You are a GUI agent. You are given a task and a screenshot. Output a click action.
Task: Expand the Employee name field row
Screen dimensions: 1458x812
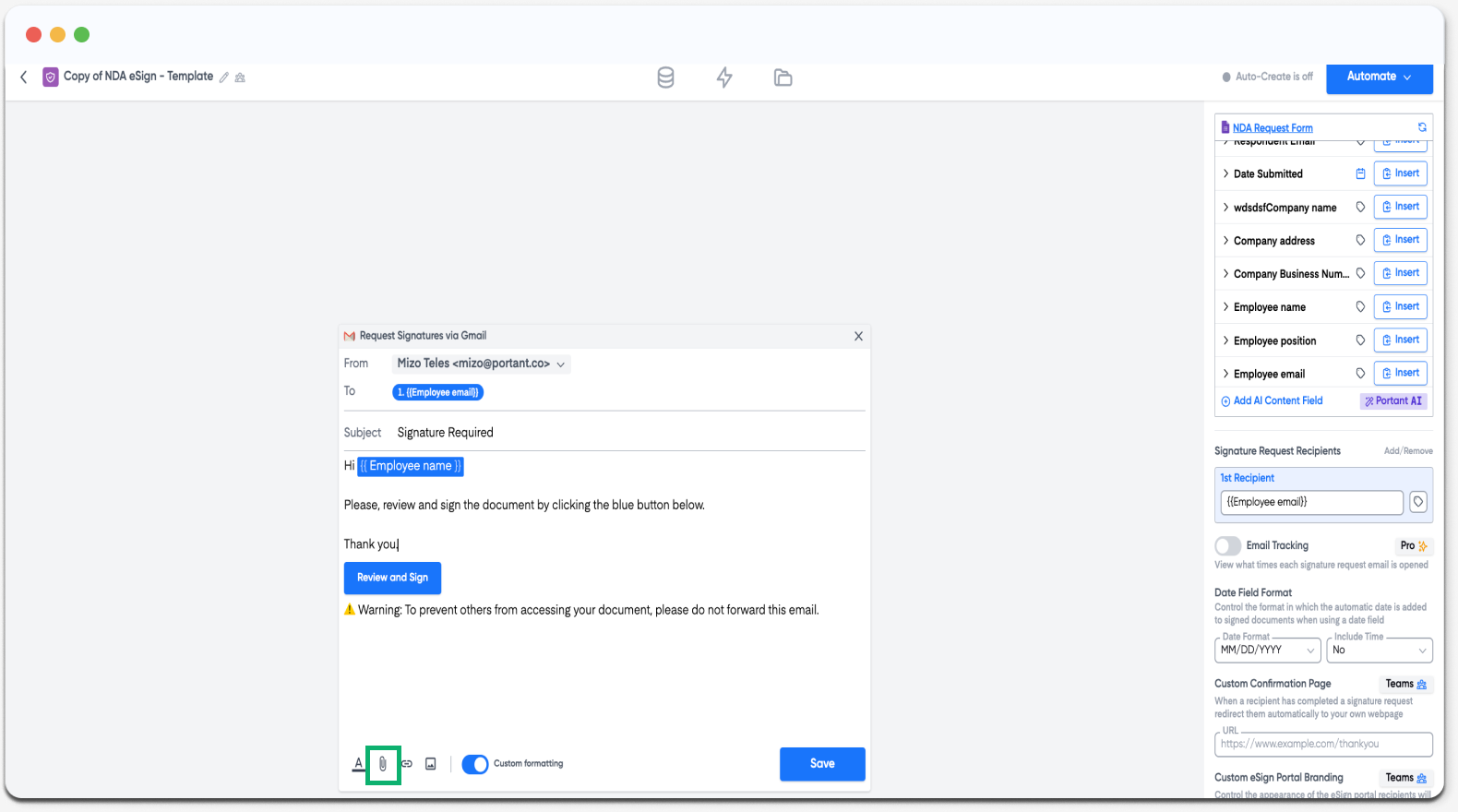point(1225,307)
